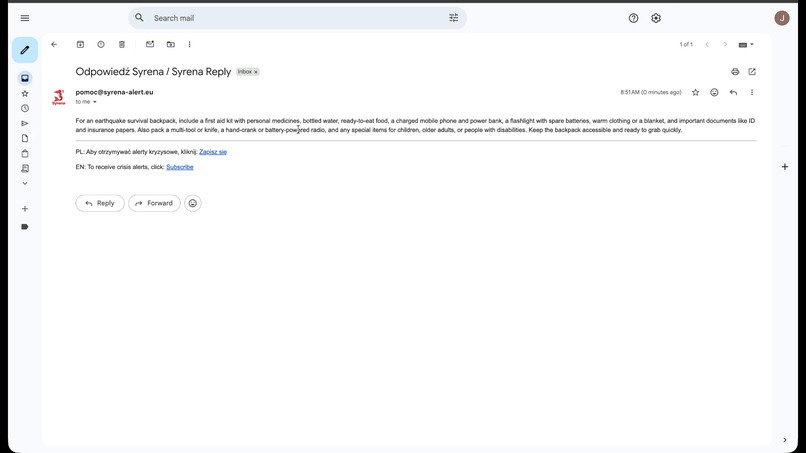
Task: Add emoji reaction in message header
Action: [x=715, y=93]
